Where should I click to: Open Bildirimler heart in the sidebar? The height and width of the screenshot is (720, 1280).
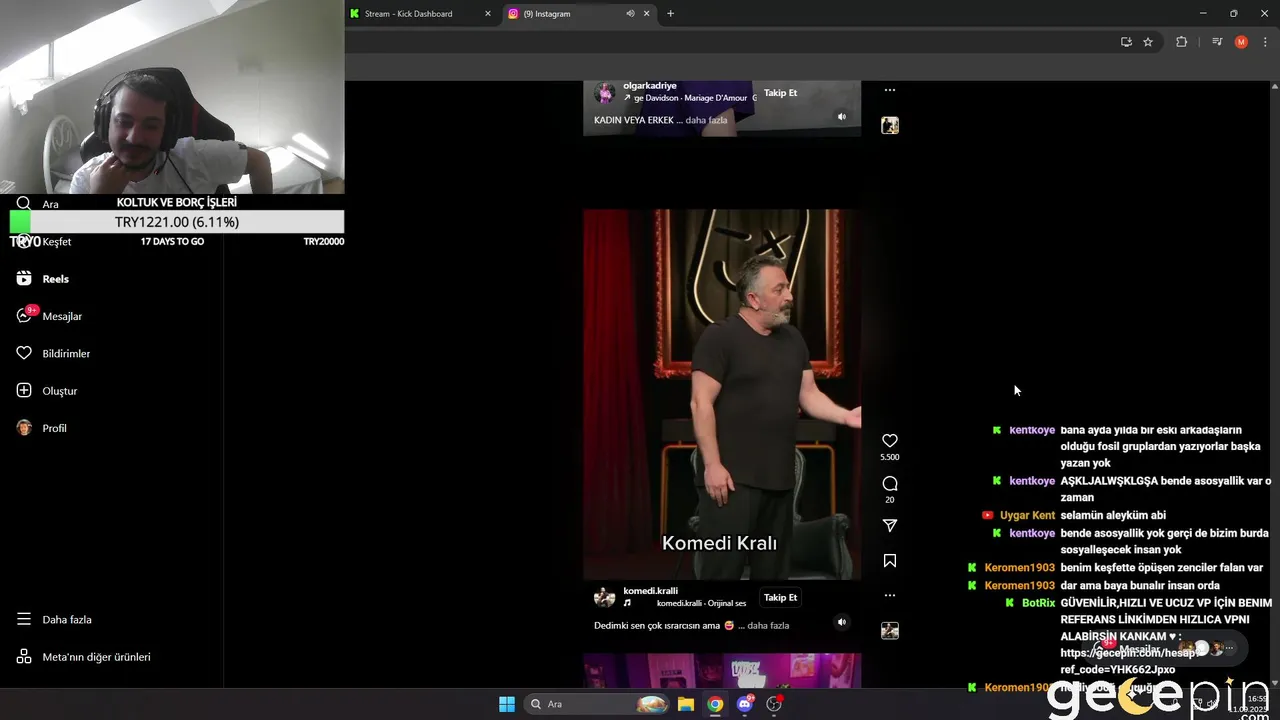(x=53, y=353)
